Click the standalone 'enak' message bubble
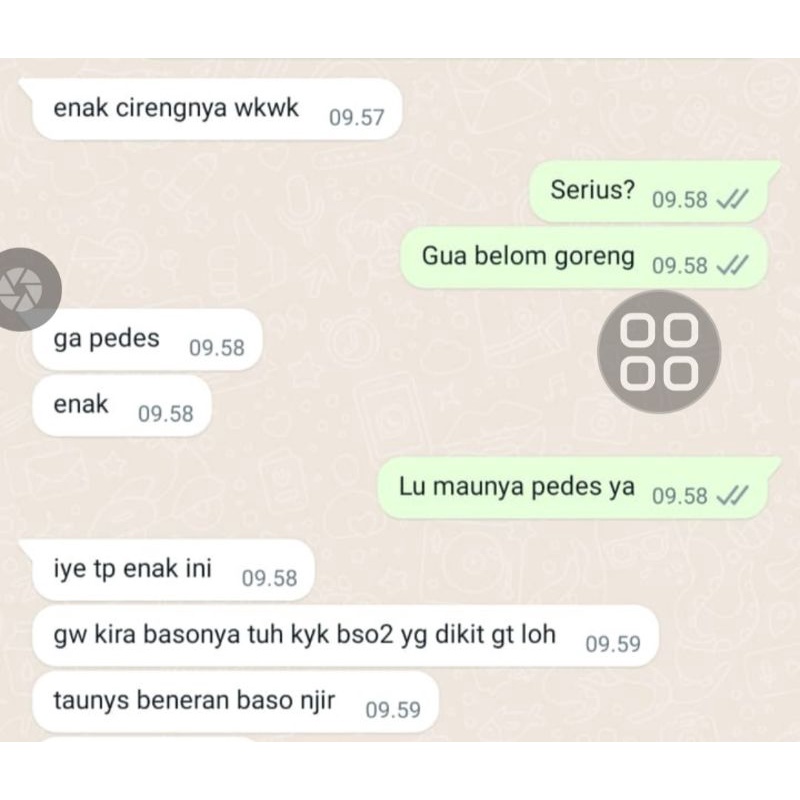This screenshot has height=800, width=800. click(121, 406)
